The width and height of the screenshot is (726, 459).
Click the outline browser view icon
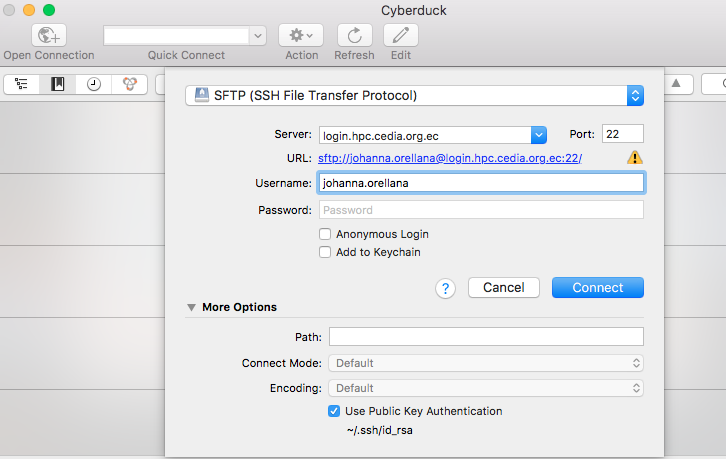tap(22, 84)
